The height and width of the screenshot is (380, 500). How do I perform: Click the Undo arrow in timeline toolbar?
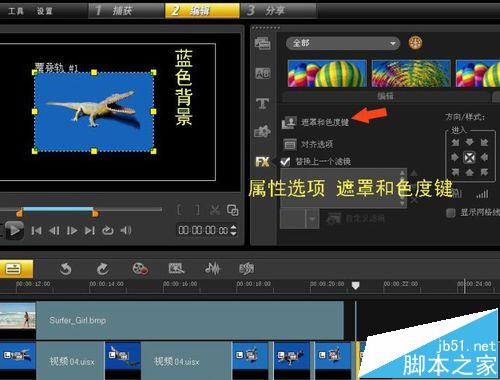click(x=65, y=269)
